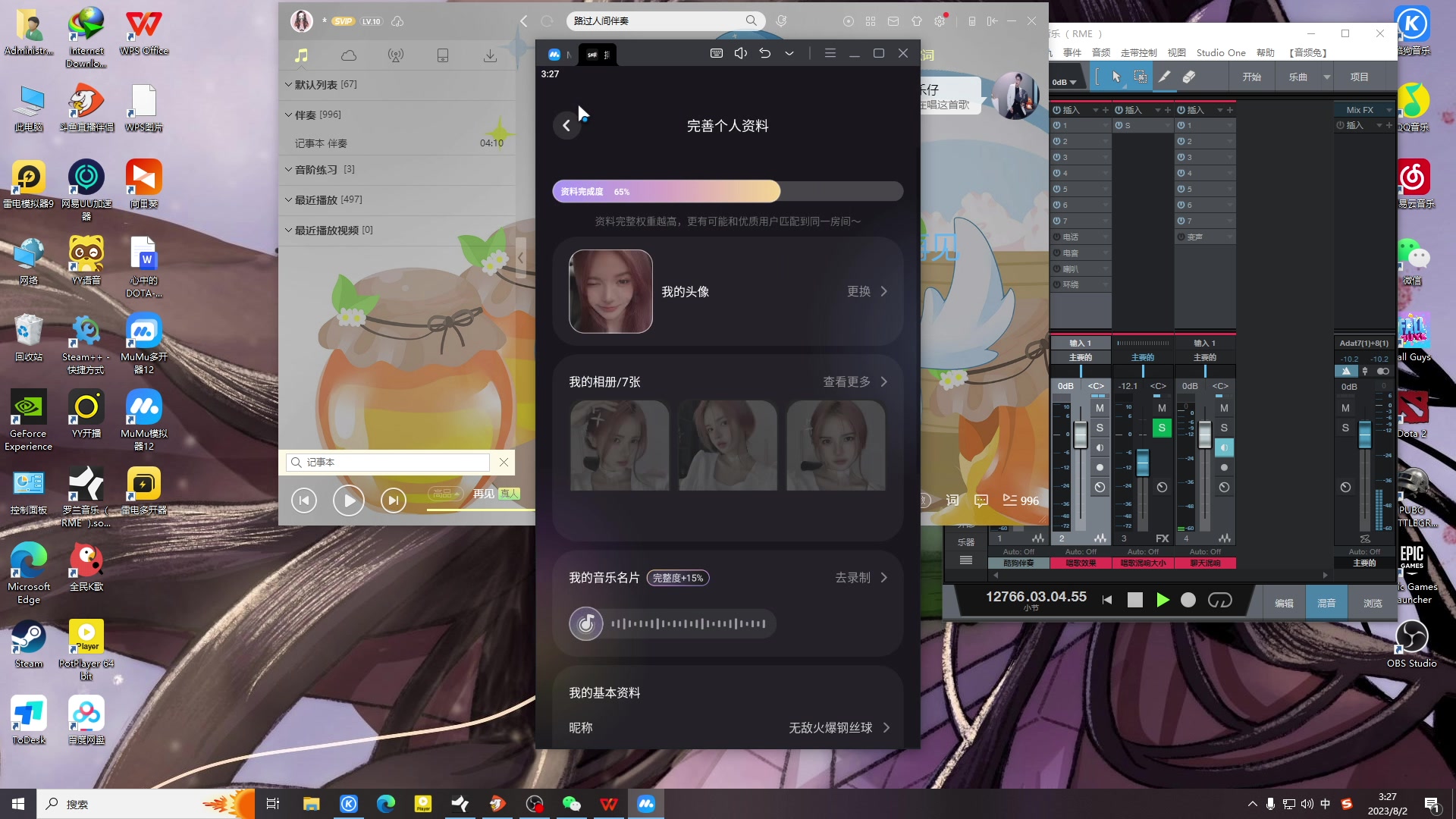Toggle MuMu emulator volume icon
Viewport: 1456px width, 819px height.
coord(741,53)
